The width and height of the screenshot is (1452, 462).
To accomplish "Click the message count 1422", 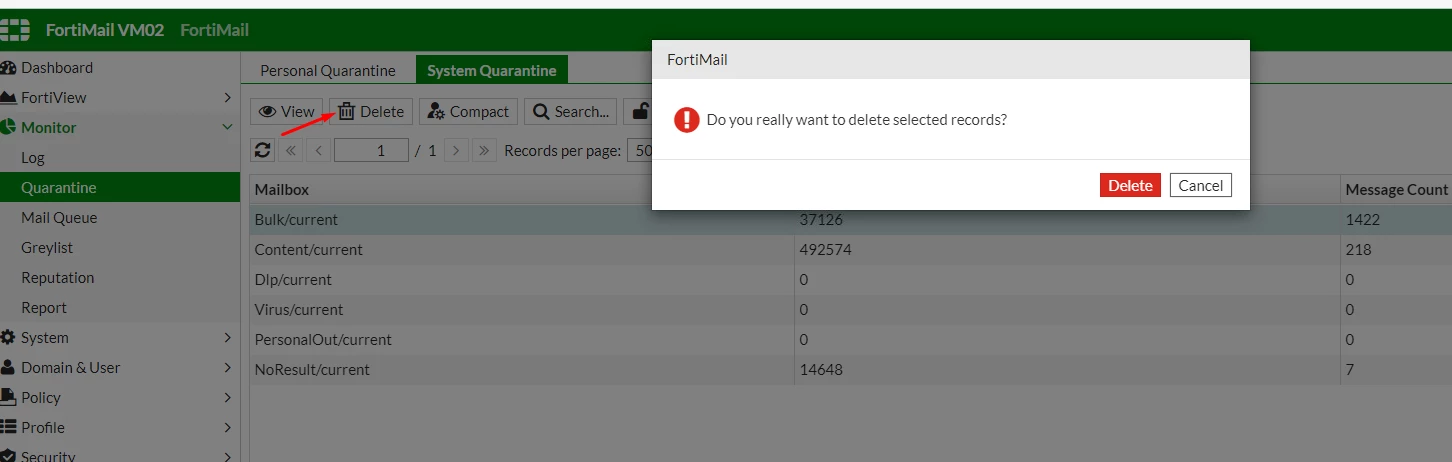I will [x=1363, y=220].
